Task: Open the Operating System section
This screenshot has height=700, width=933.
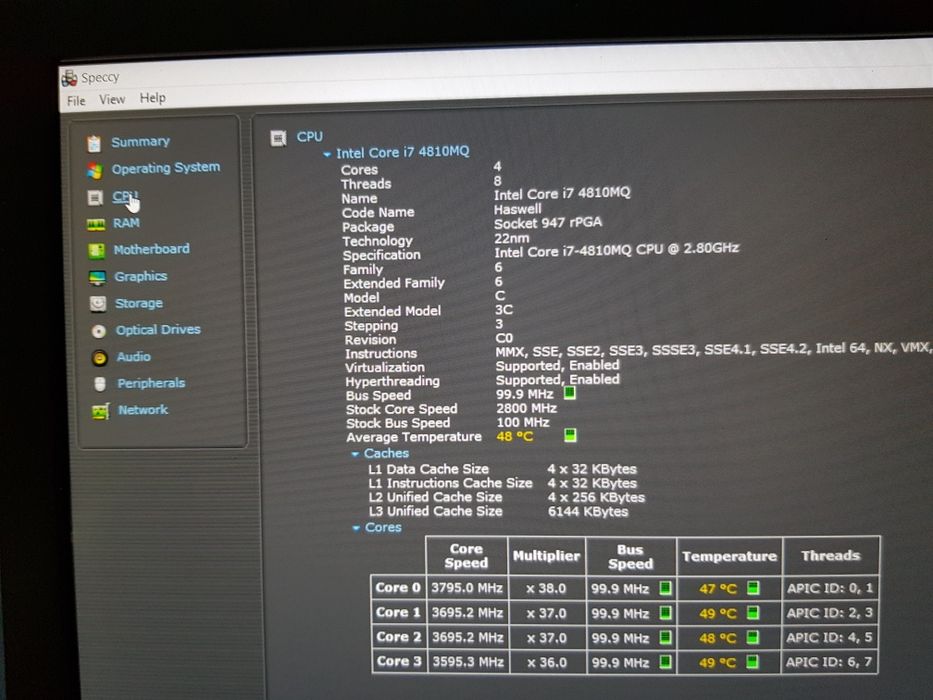Action: (166, 168)
